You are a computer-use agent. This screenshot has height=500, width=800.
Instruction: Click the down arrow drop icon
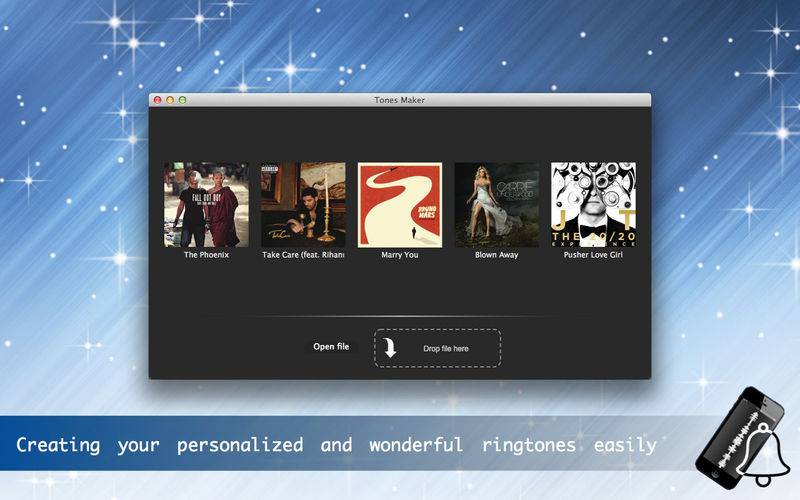tap(390, 347)
